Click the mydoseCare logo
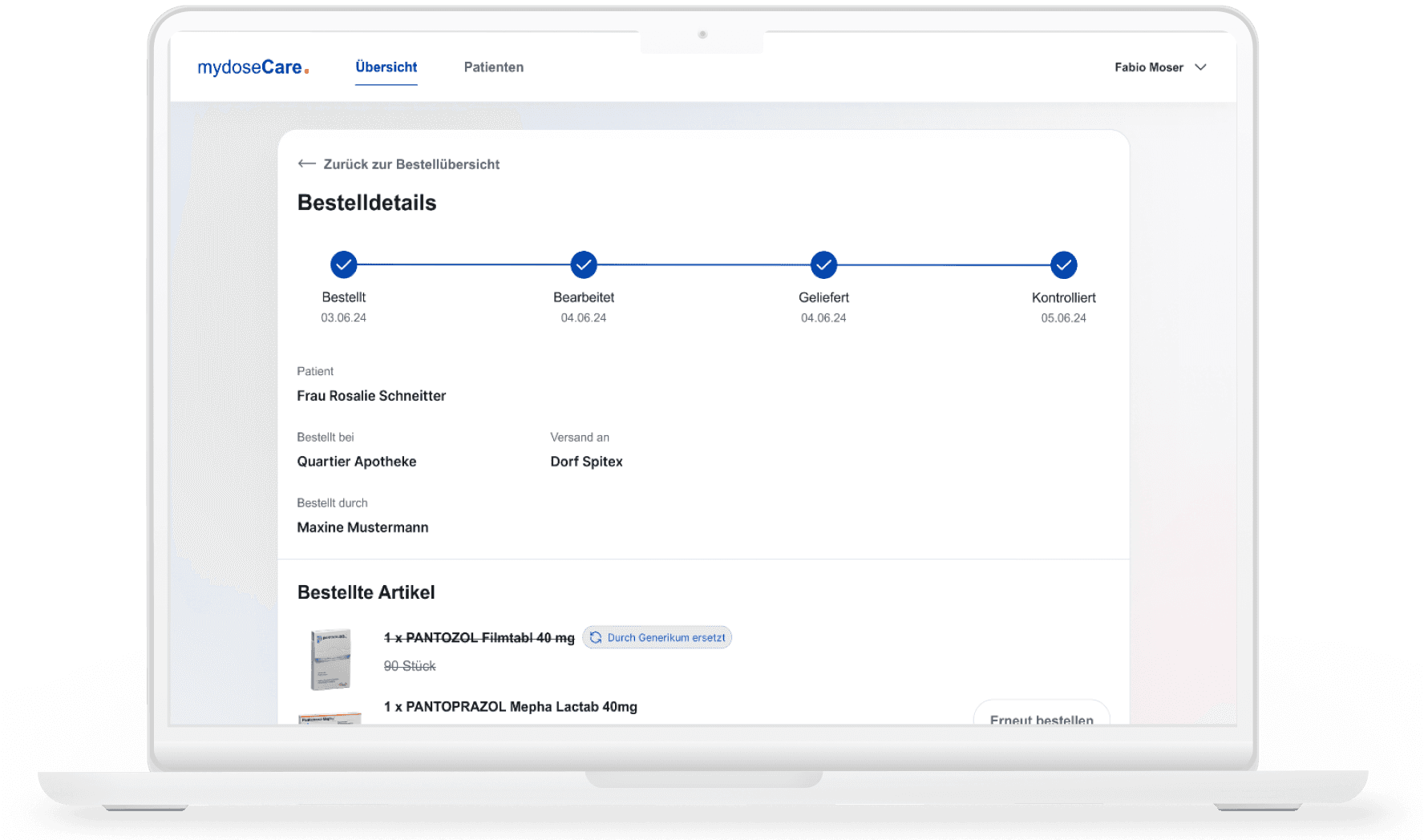The image size is (1424, 840). coord(253,67)
